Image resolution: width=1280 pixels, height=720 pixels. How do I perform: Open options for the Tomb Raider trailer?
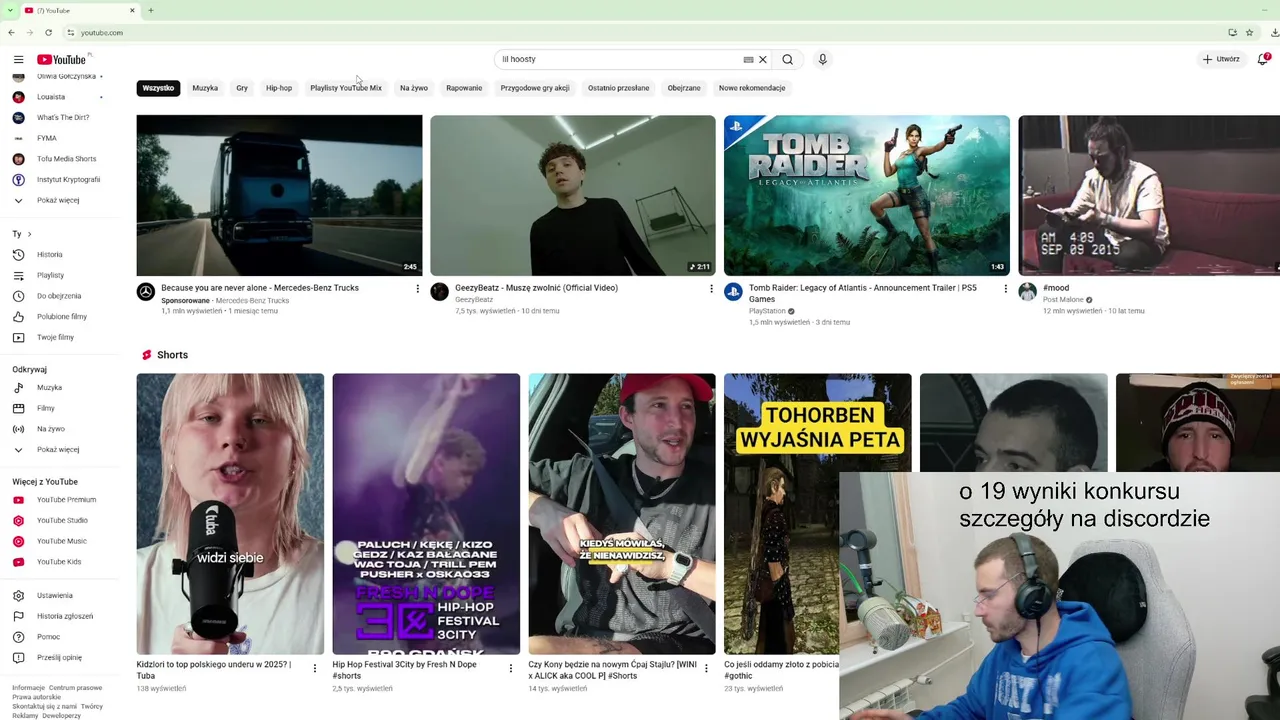click(x=1006, y=288)
